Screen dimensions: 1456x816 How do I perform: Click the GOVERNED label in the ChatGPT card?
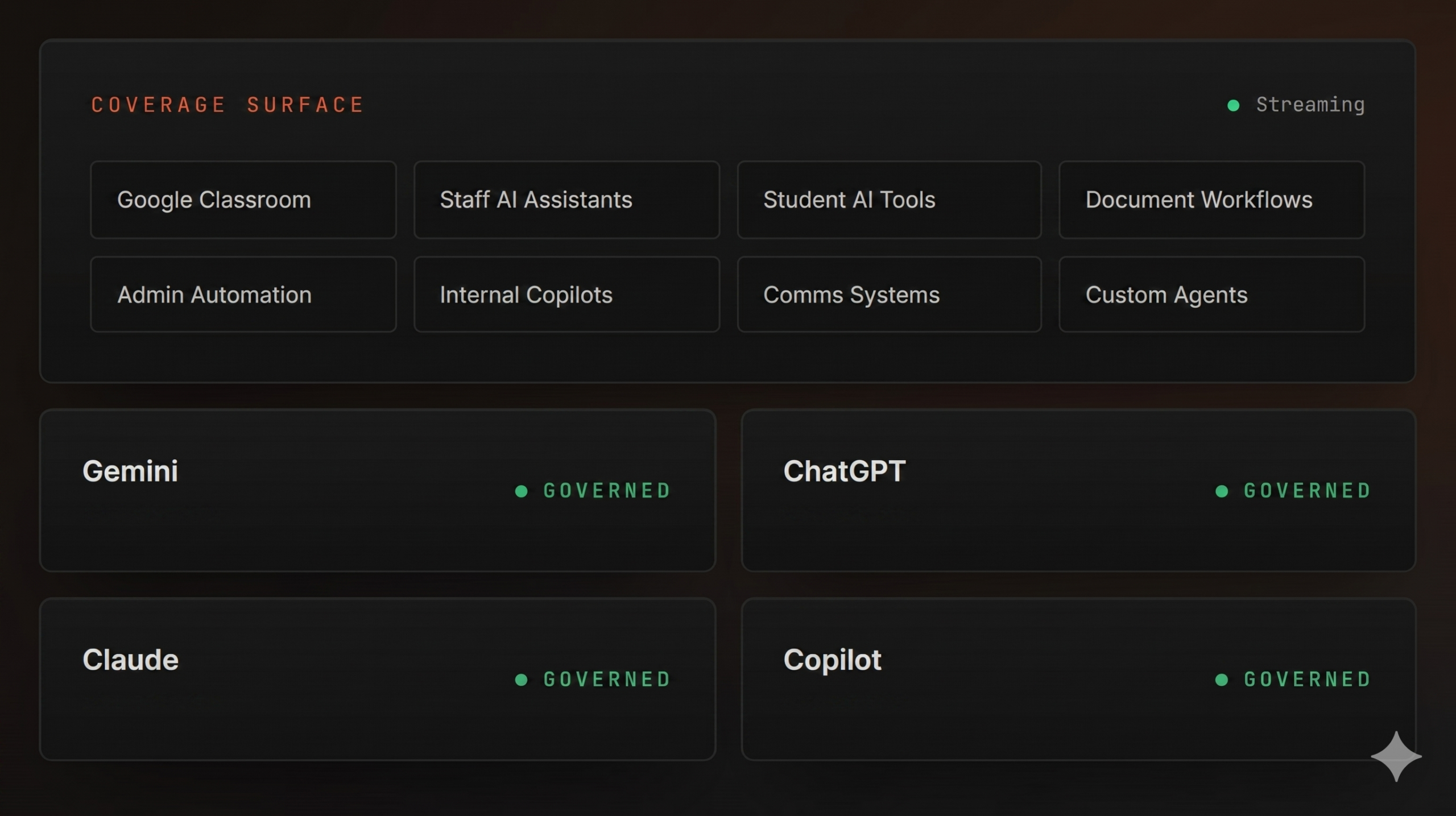pyautogui.click(x=1307, y=490)
